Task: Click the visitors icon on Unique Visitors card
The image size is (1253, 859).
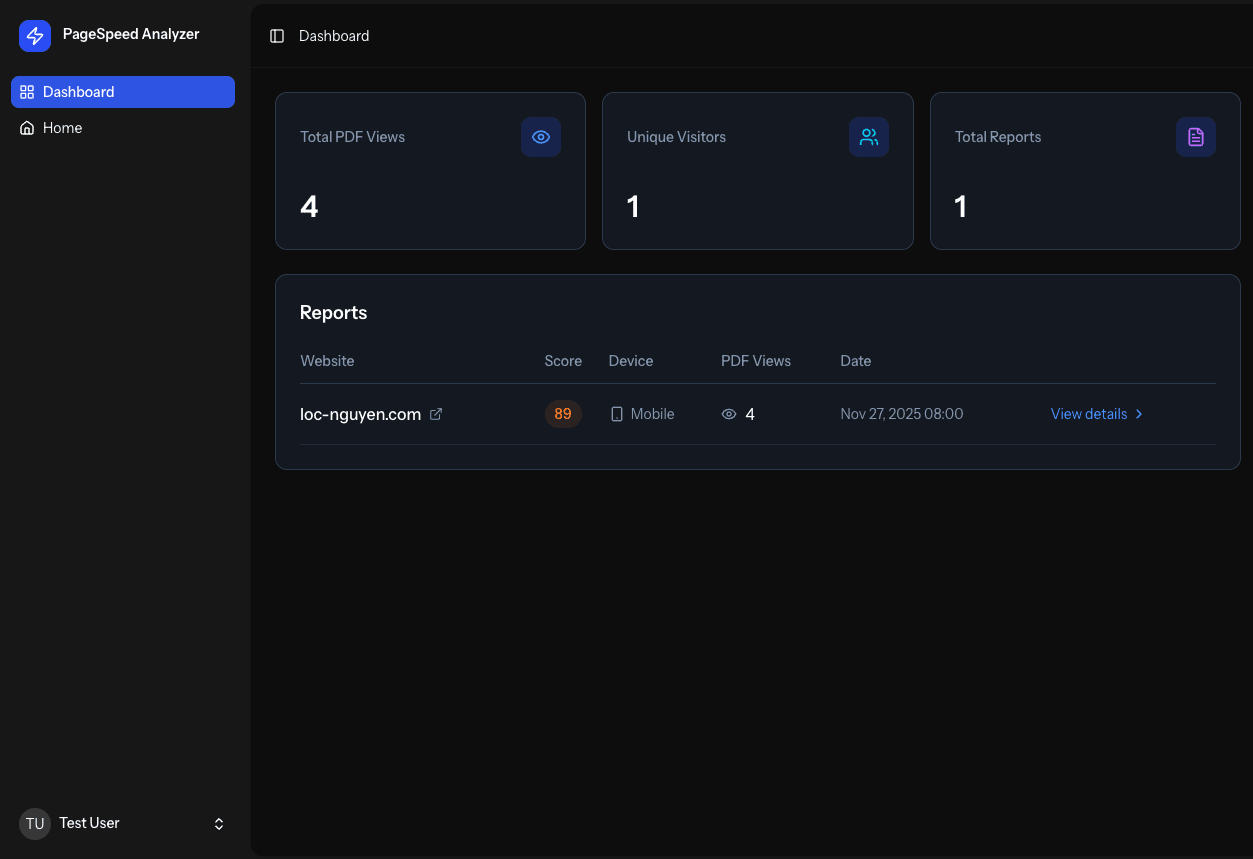Action: [868, 137]
